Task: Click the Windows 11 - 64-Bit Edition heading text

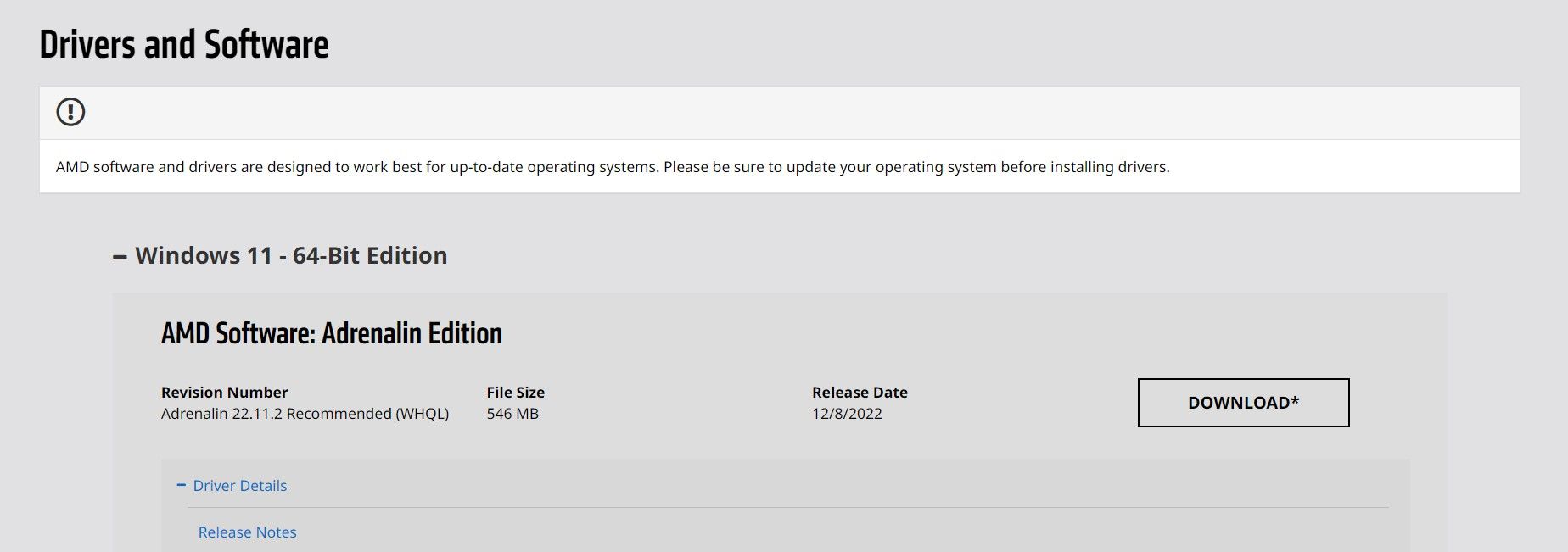Action: (x=292, y=254)
